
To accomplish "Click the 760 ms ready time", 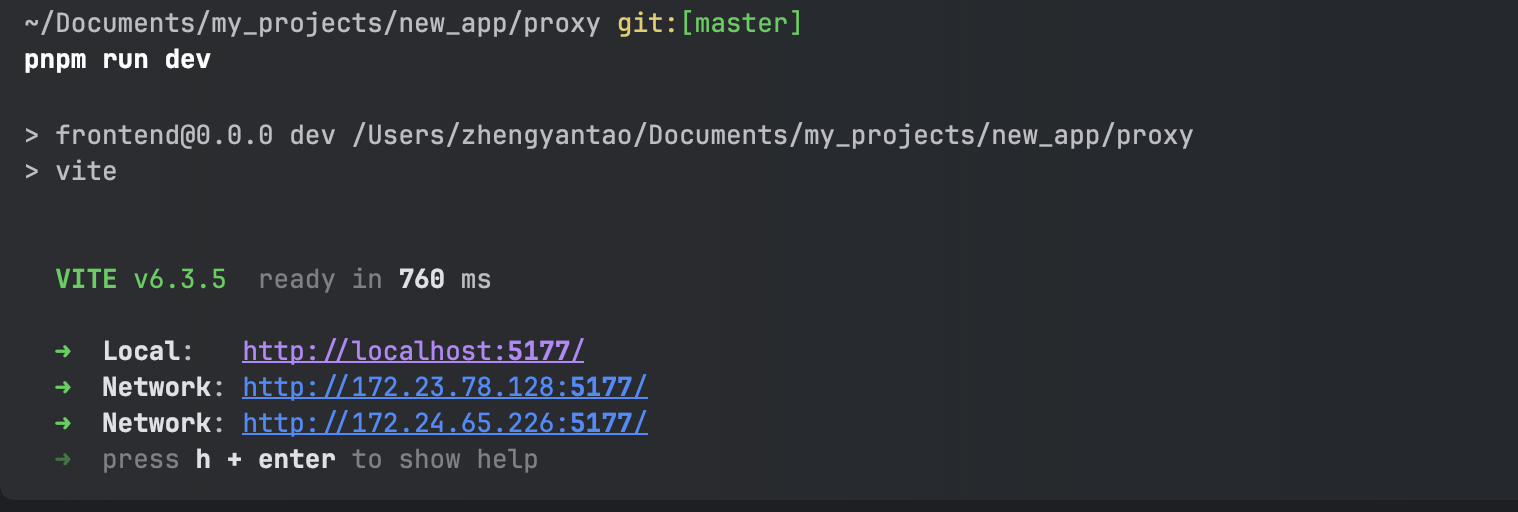I will click(445, 279).
